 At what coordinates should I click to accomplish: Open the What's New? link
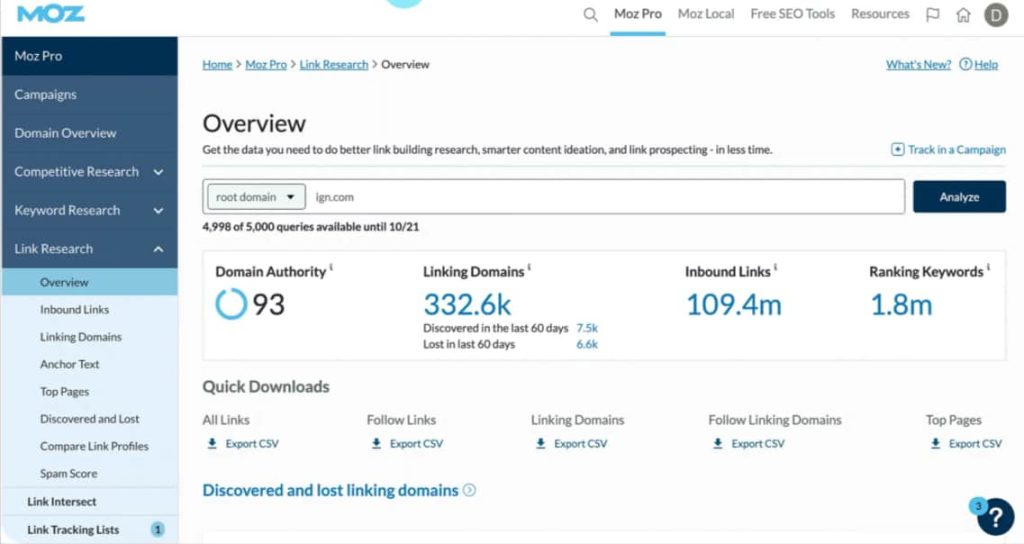pyautogui.click(x=918, y=64)
